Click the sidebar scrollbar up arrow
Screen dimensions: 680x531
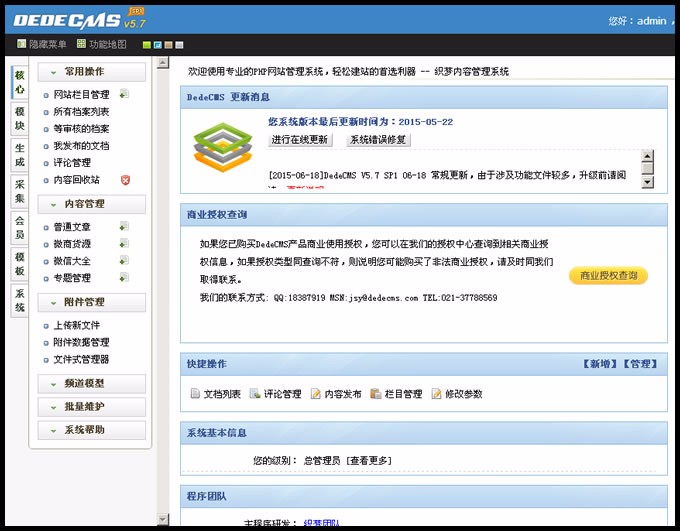163,63
